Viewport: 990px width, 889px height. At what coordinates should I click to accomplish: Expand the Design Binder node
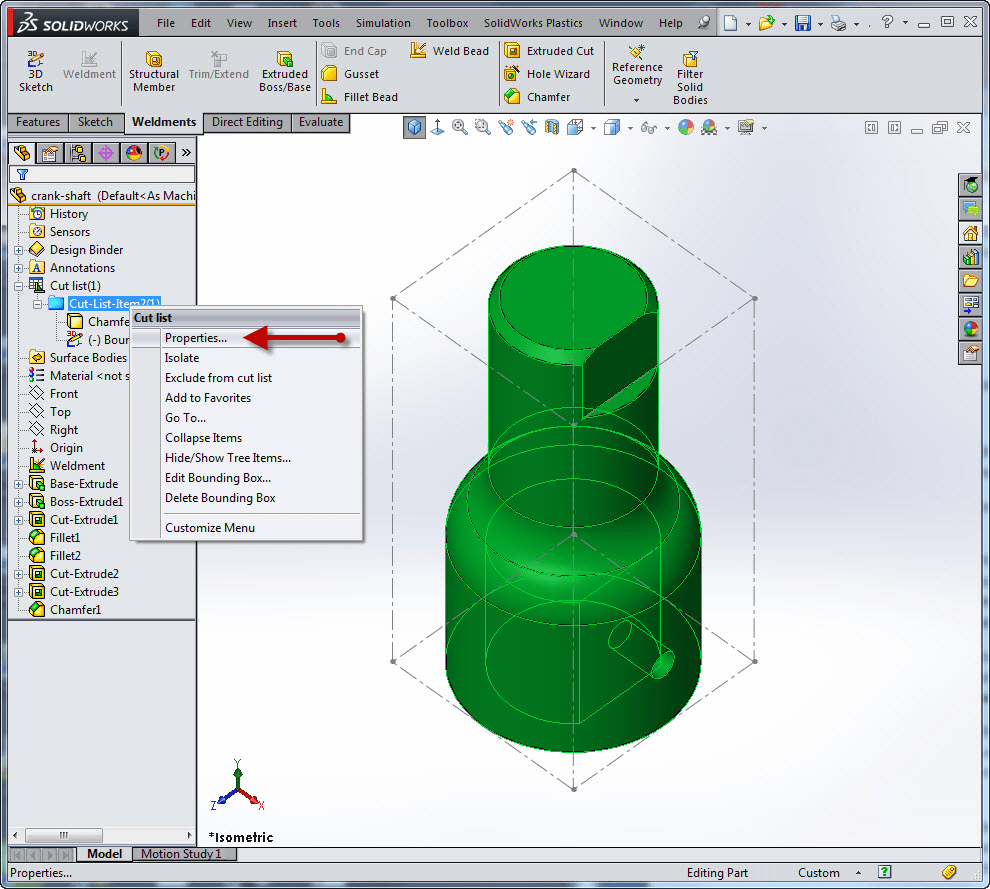click(19, 250)
